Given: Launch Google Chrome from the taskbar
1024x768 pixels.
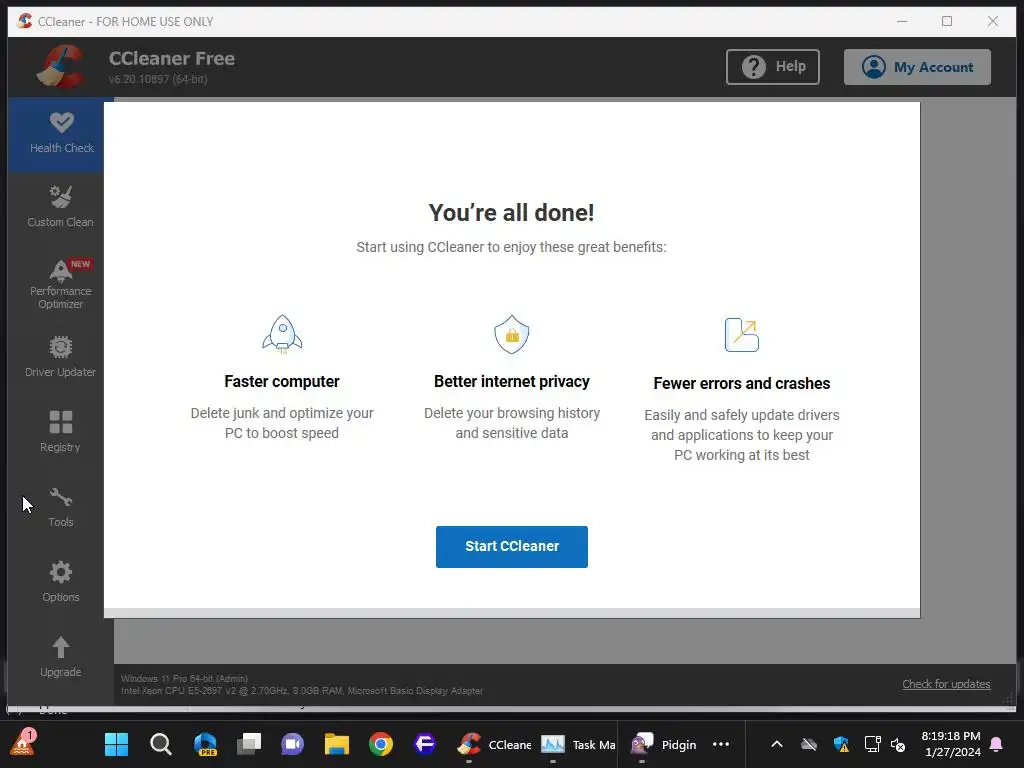Looking at the screenshot, I should pos(381,744).
